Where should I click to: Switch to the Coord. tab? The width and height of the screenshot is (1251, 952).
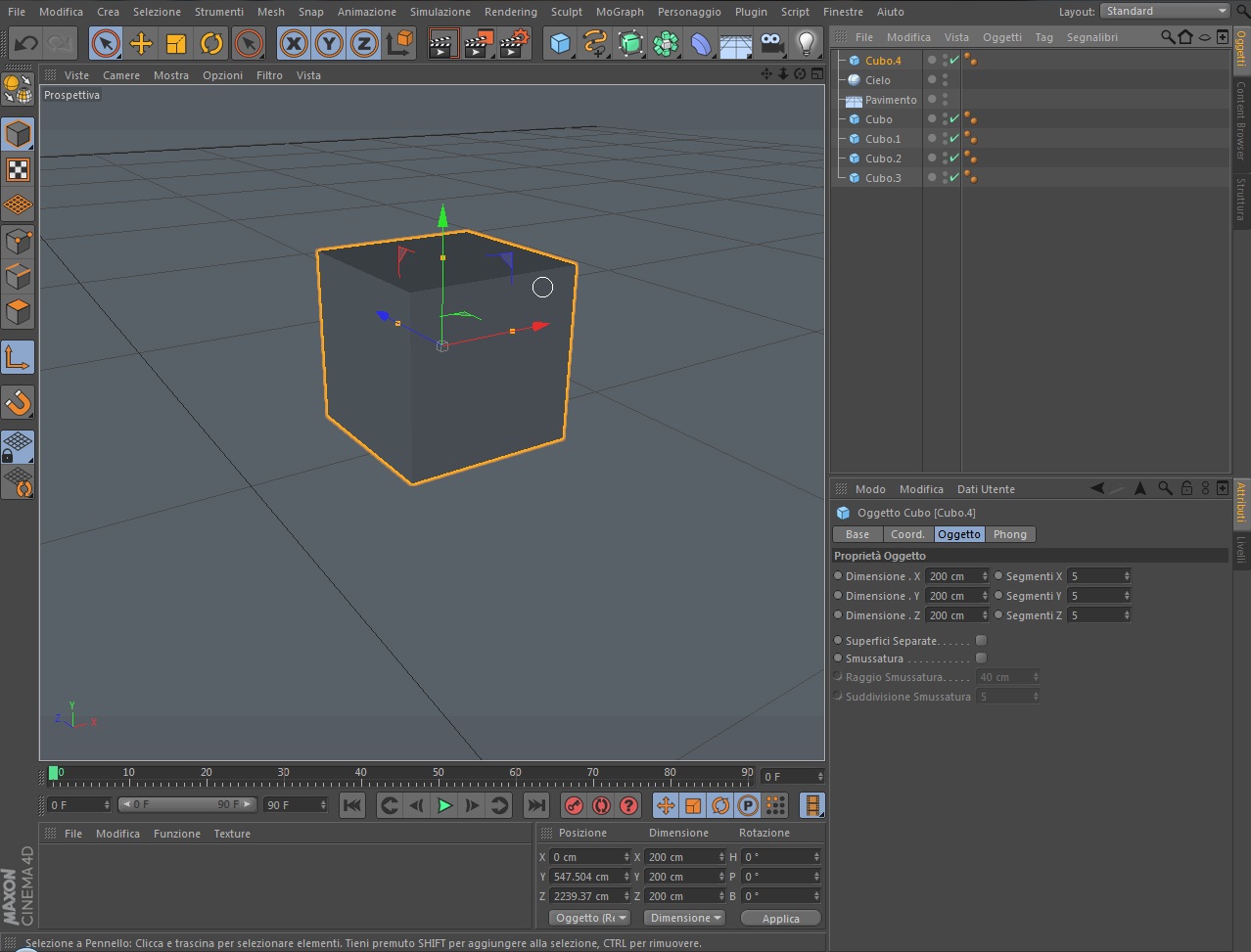907,534
